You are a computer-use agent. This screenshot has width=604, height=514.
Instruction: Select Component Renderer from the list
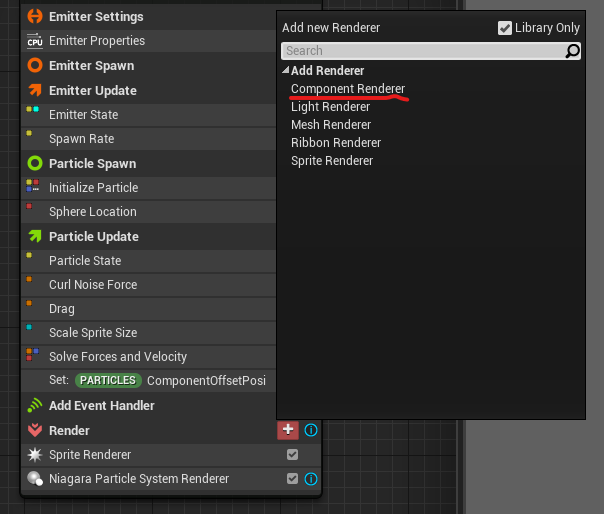click(348, 89)
